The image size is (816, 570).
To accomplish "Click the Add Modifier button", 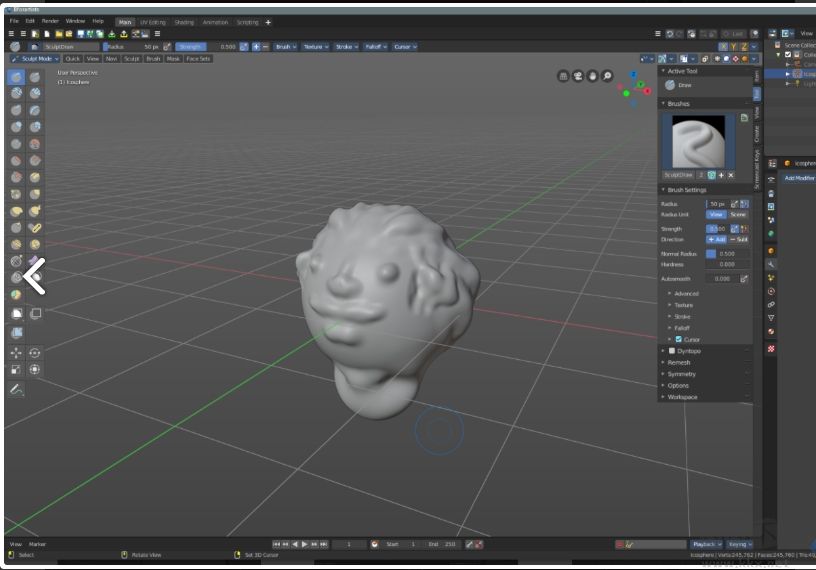I will [x=798, y=178].
